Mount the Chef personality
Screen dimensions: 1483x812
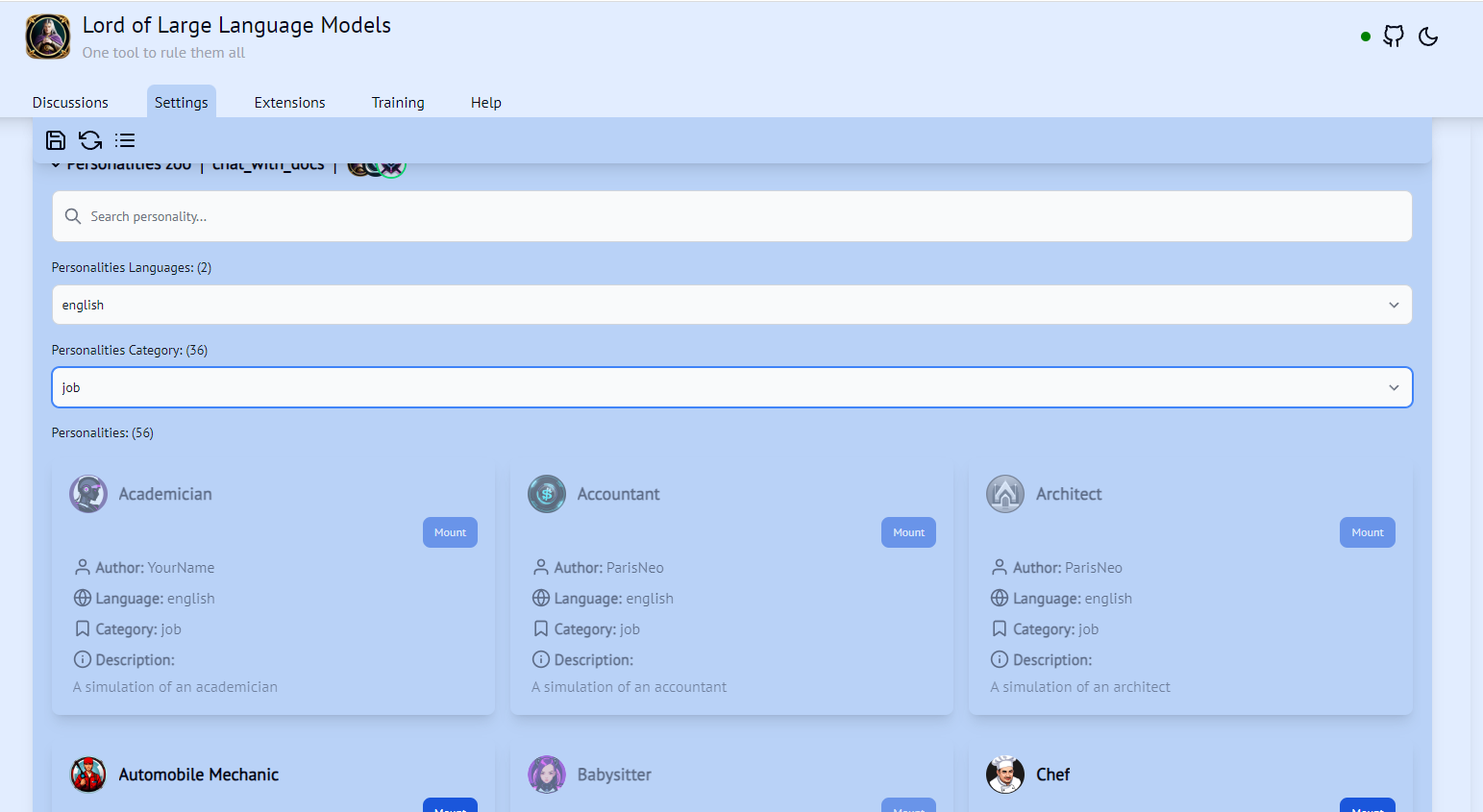1367,805
